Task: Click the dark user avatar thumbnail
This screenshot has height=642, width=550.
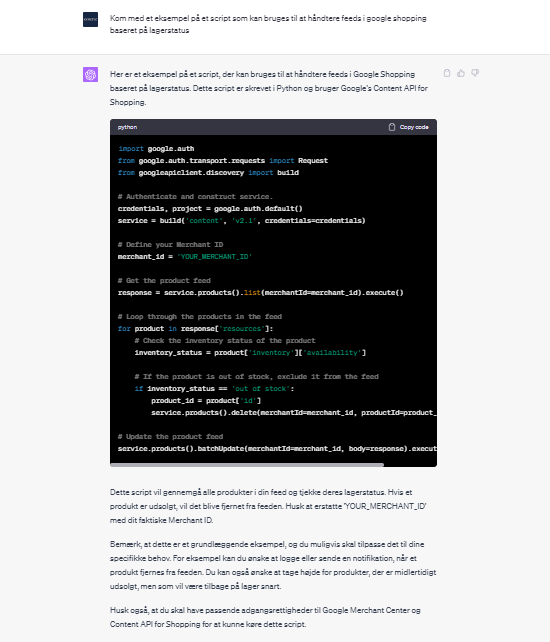Action: (91, 19)
